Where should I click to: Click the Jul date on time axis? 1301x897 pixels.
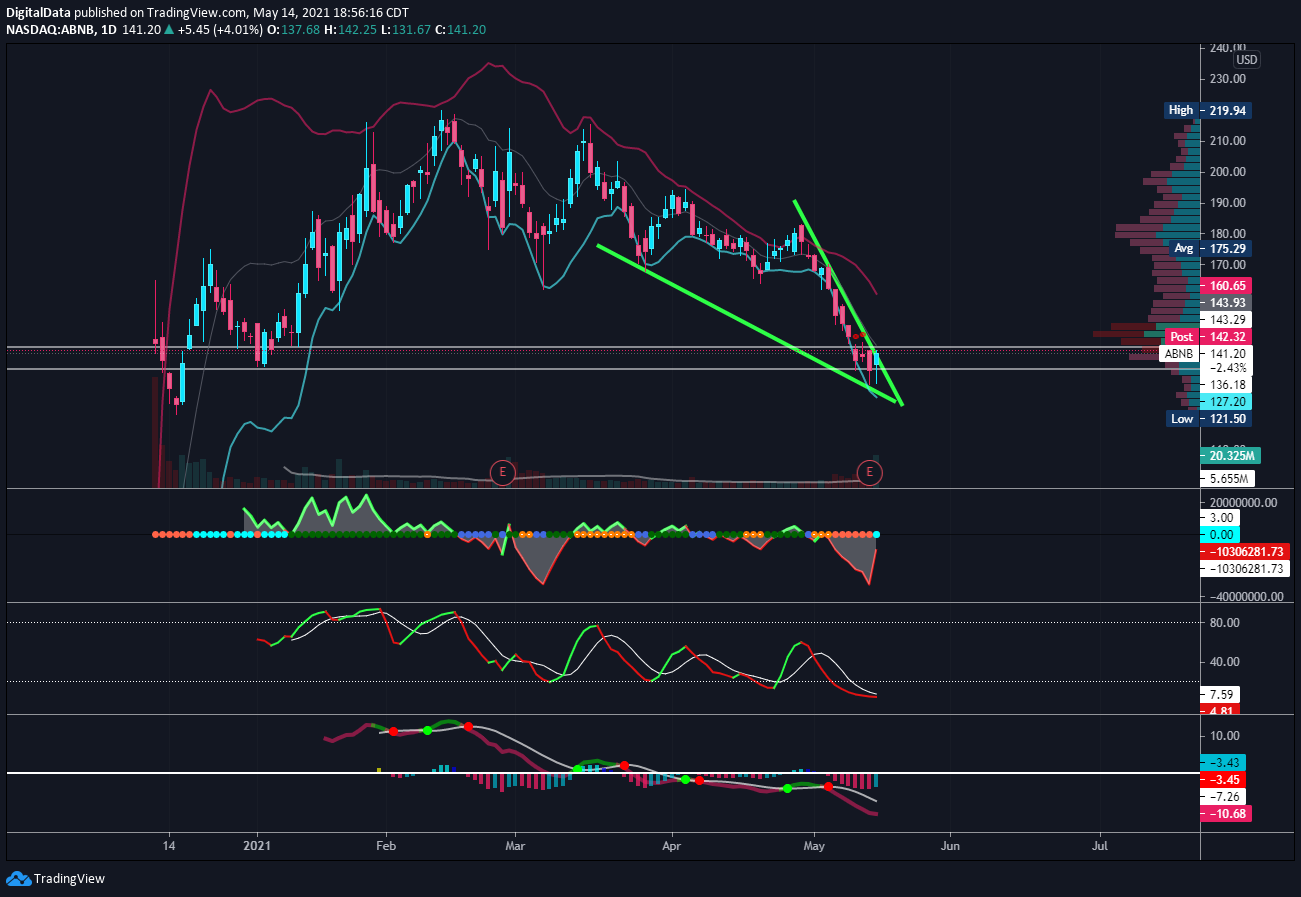(1101, 846)
